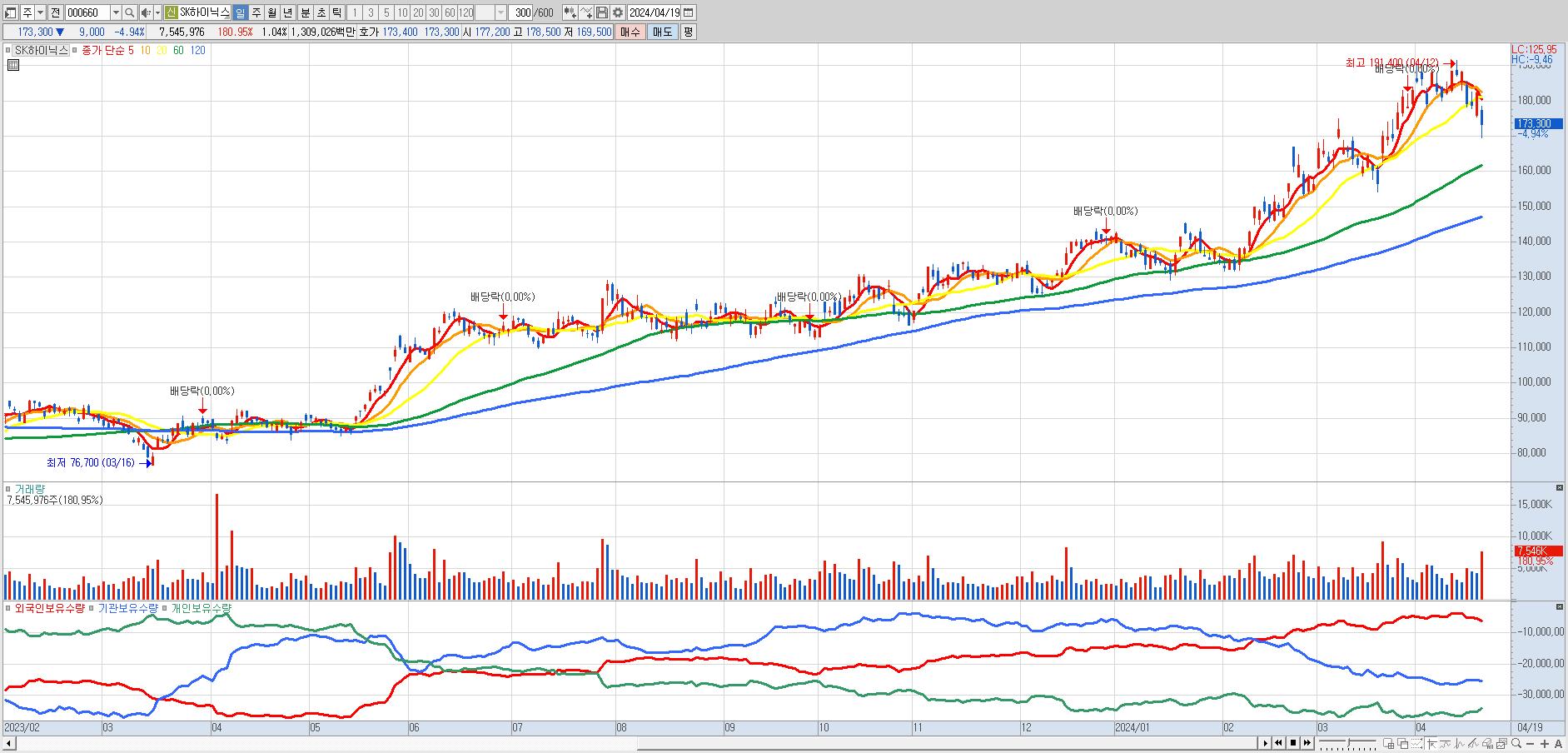Screen dimensions: 1568x753
Task: Click the chart windows icon in bottom bar
Action: (1502, 743)
